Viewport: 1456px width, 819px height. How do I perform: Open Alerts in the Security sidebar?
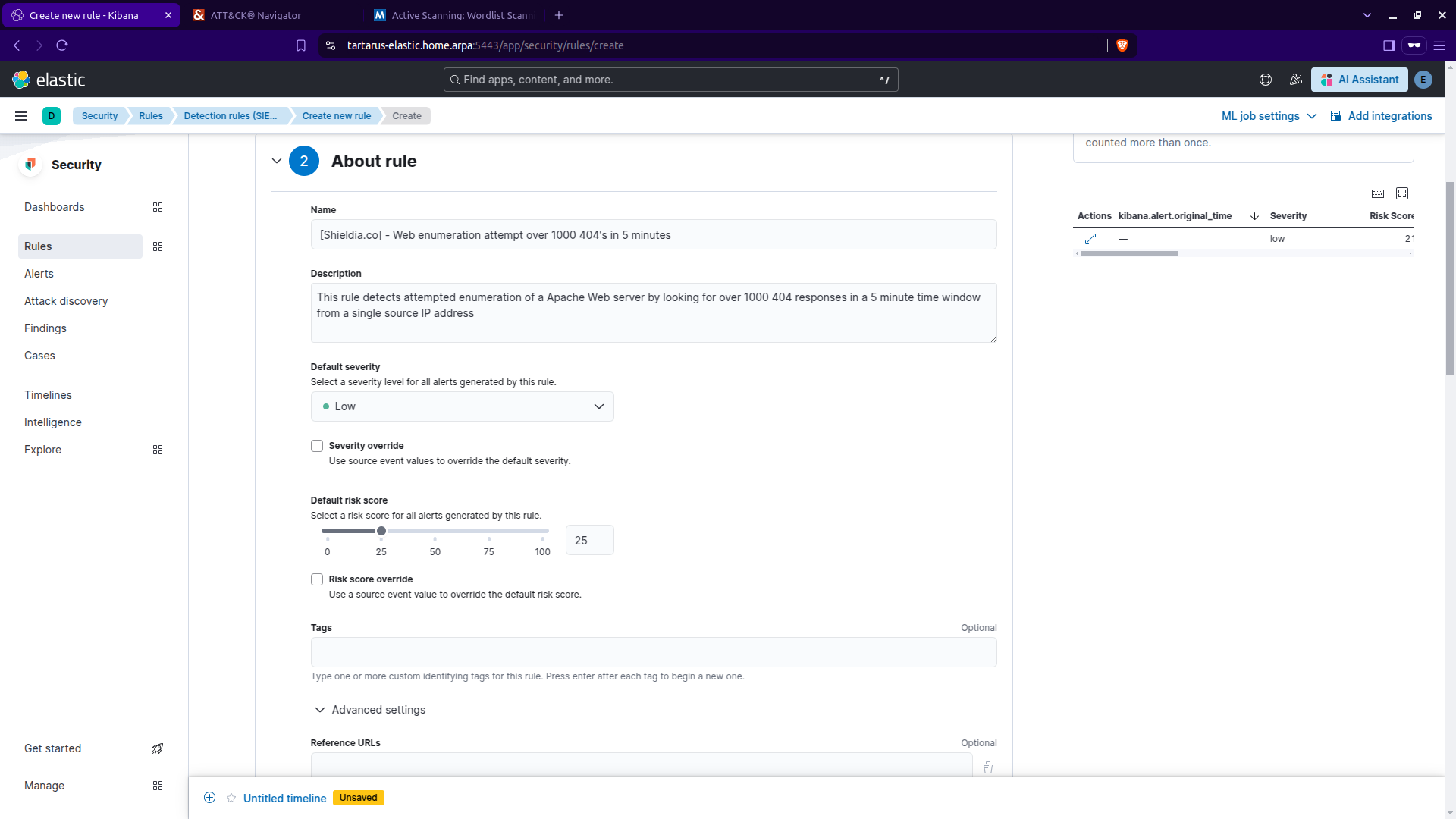tap(39, 274)
